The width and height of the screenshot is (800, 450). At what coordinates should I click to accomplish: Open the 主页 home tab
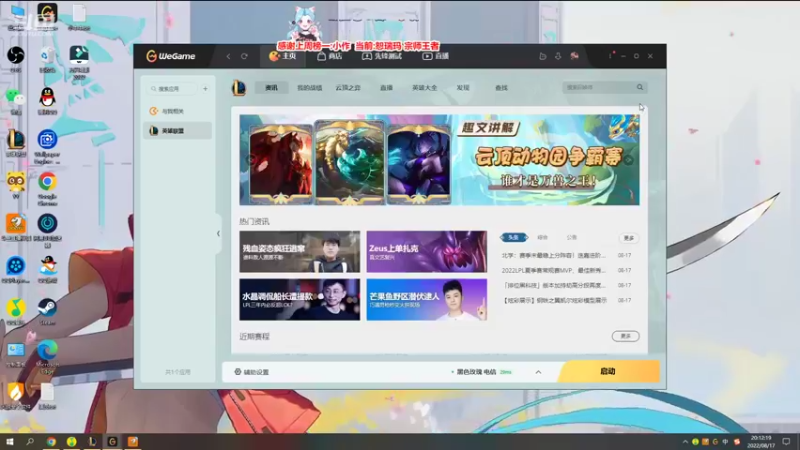pyautogui.click(x=283, y=56)
